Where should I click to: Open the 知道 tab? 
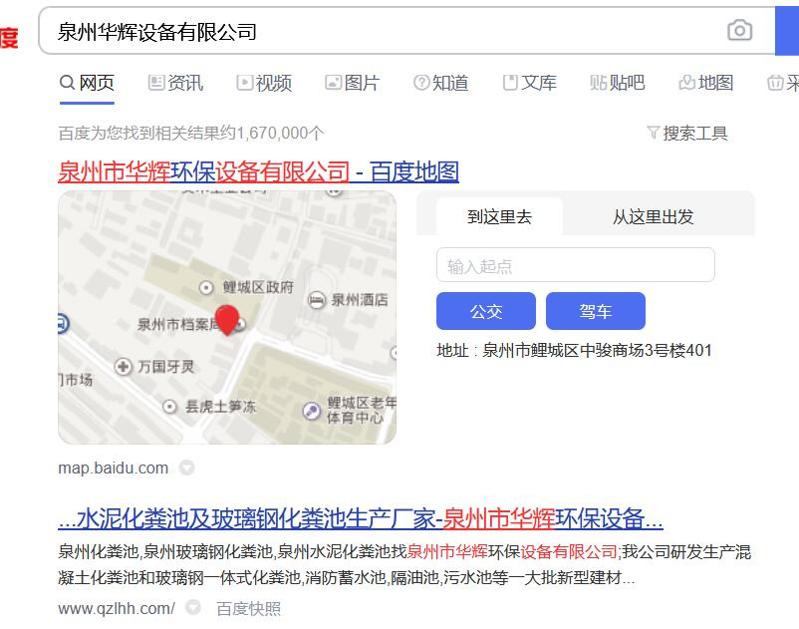tap(441, 83)
